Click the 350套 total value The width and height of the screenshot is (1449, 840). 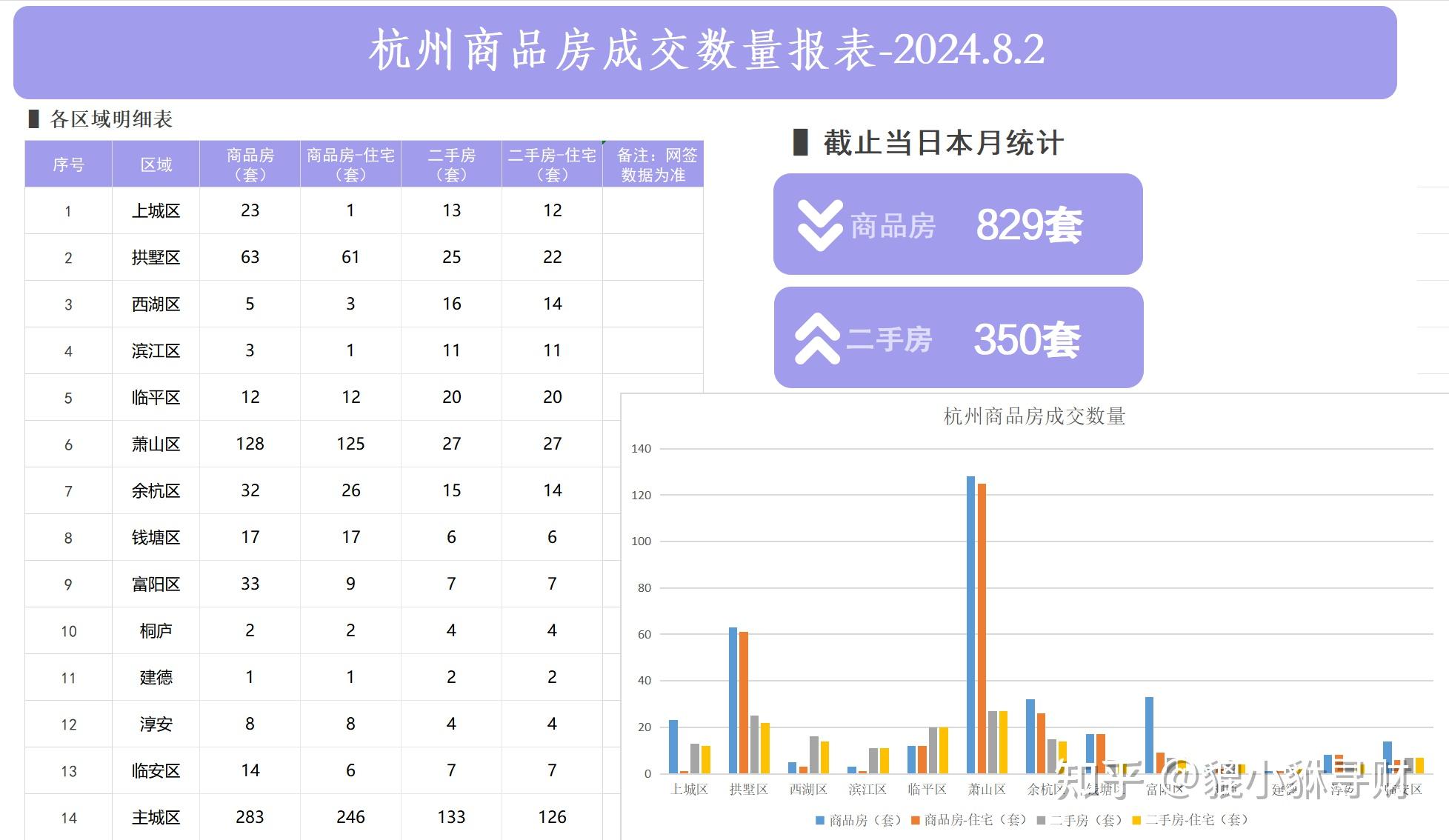point(1027,339)
